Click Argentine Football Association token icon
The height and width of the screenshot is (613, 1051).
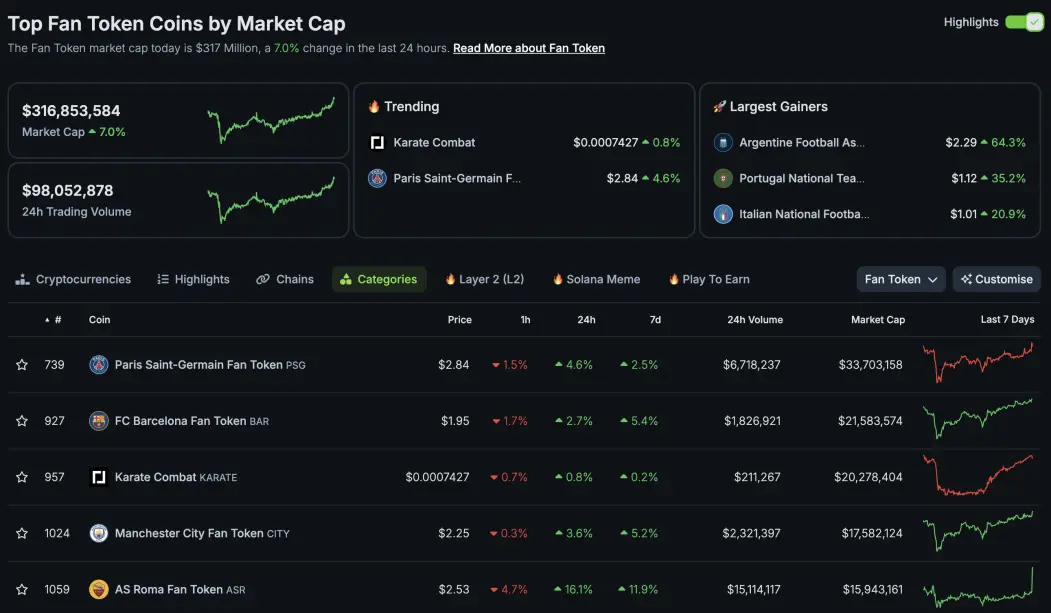pos(723,142)
